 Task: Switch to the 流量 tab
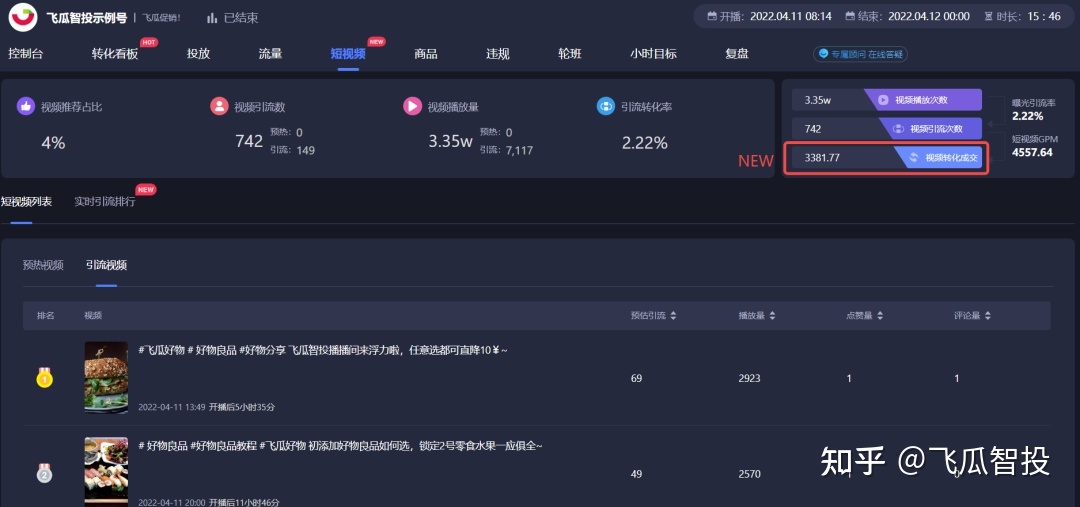pos(270,54)
